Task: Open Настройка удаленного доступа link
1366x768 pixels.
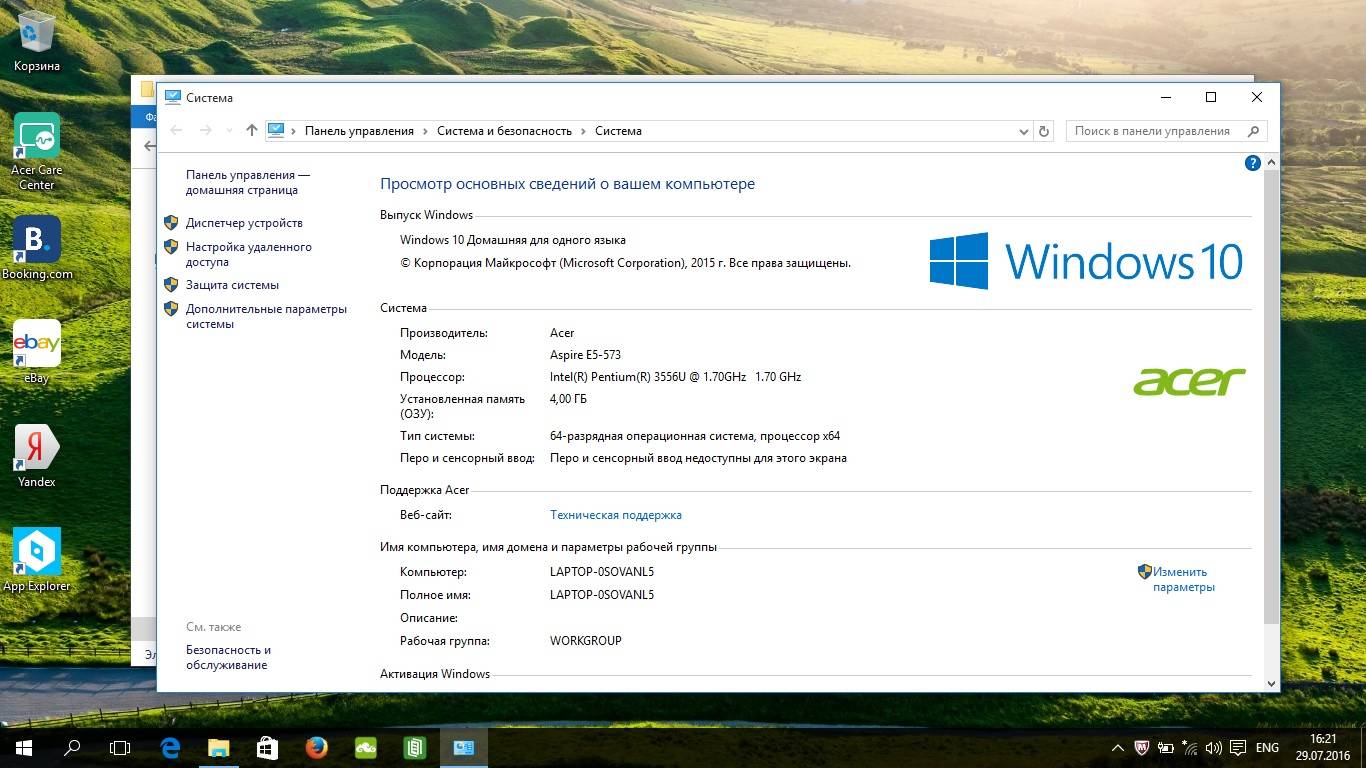Action: (x=249, y=254)
